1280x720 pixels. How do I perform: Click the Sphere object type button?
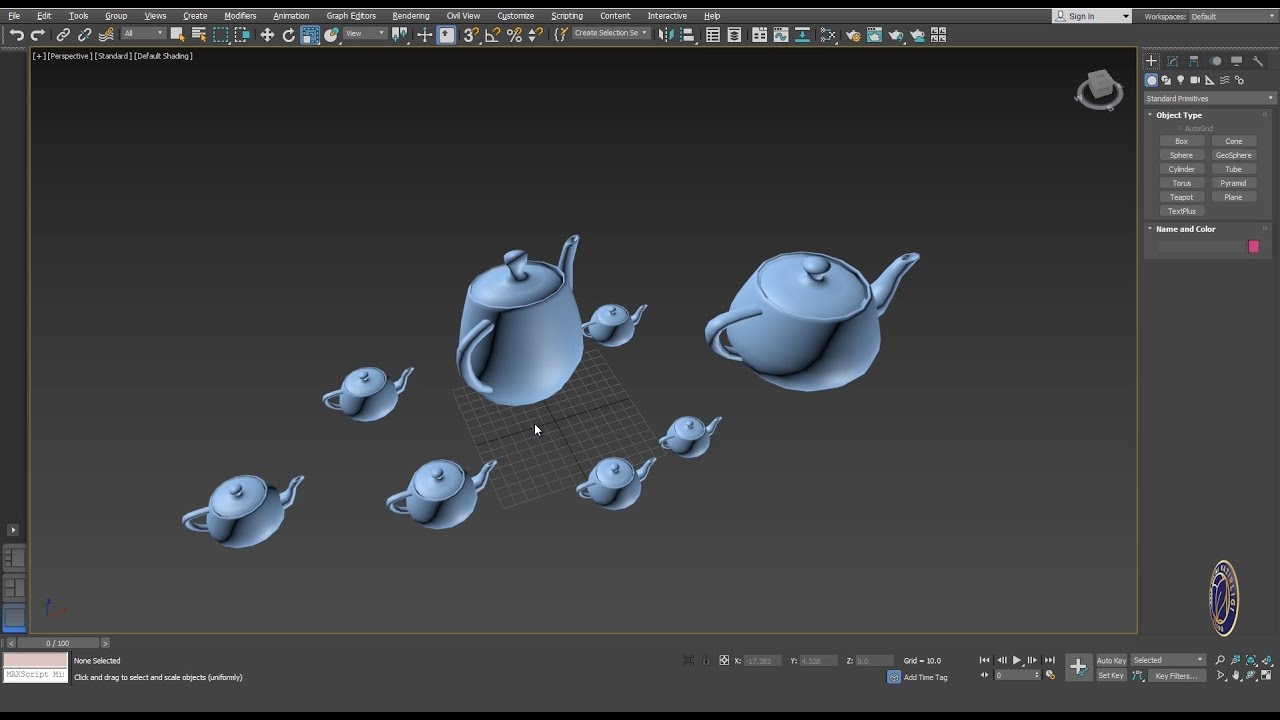click(1182, 155)
